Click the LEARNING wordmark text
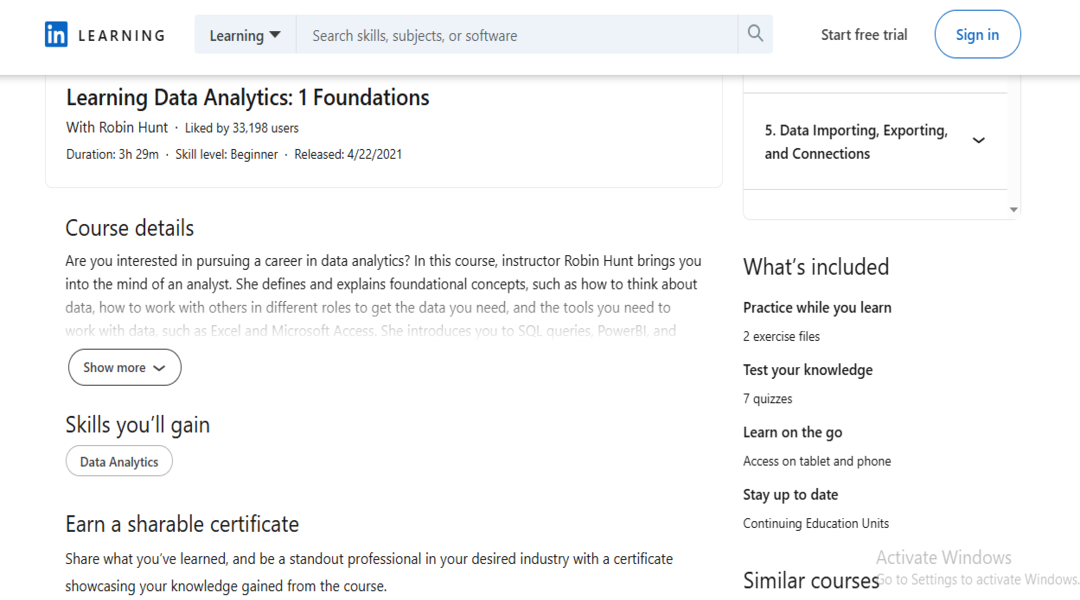Image resolution: width=1080 pixels, height=600 pixels. 122,35
